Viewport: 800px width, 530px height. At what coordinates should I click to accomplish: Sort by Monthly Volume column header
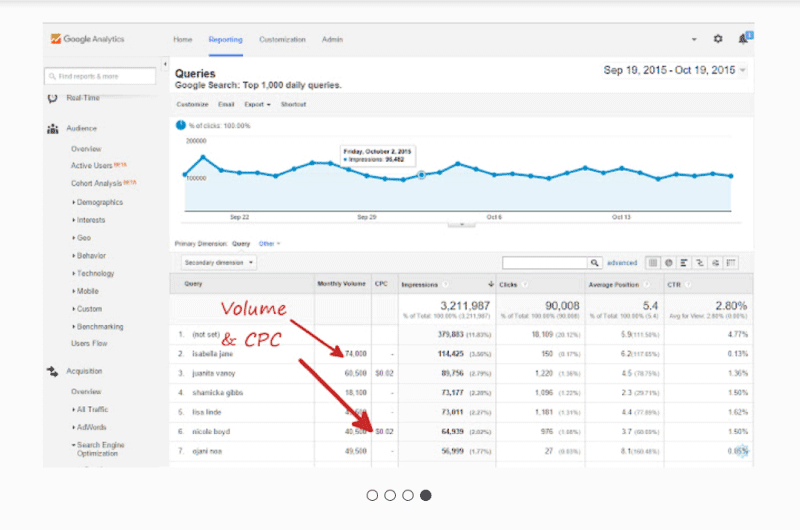pos(341,284)
